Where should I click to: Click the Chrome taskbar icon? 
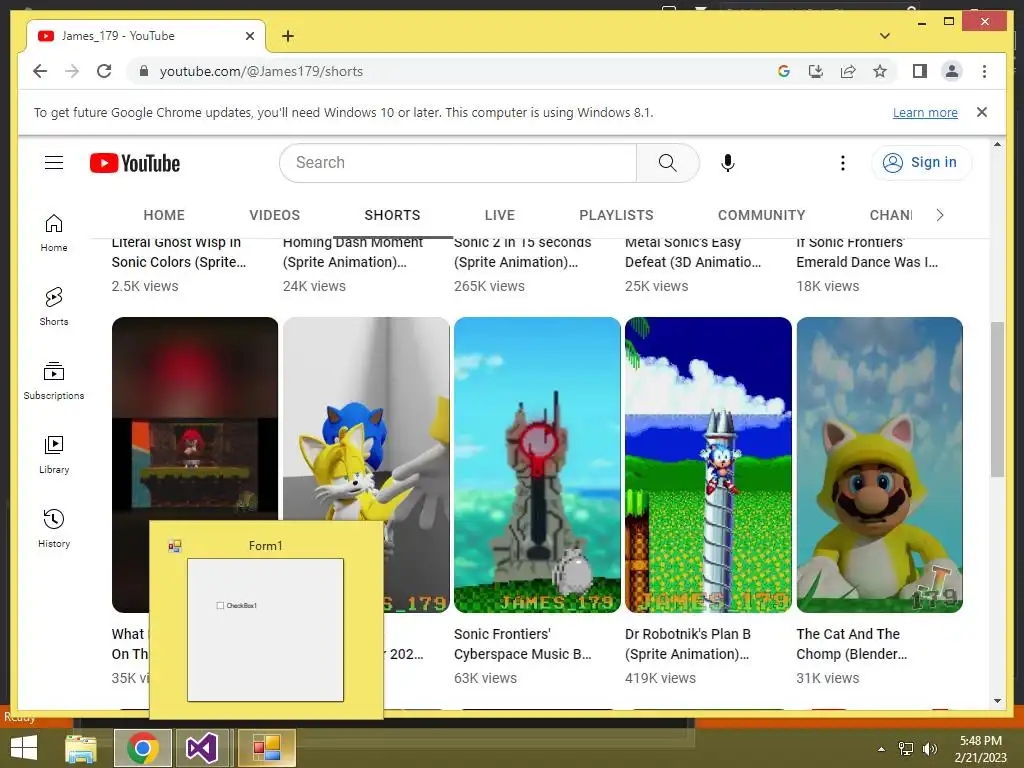143,748
